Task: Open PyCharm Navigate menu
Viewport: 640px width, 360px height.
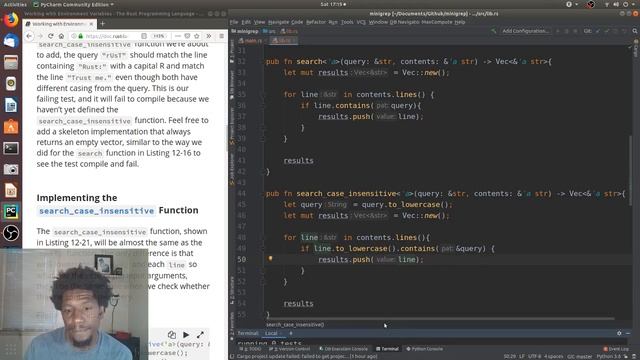Action: point(278,22)
